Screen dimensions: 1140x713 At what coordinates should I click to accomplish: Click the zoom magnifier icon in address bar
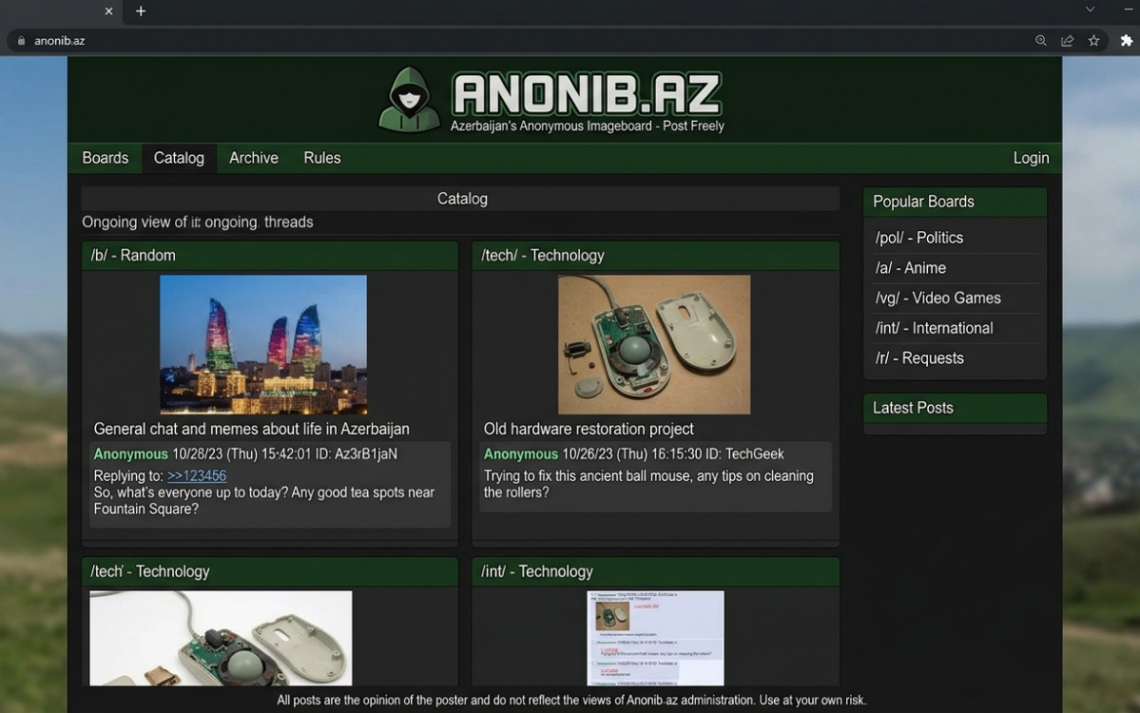pyautogui.click(x=1040, y=41)
